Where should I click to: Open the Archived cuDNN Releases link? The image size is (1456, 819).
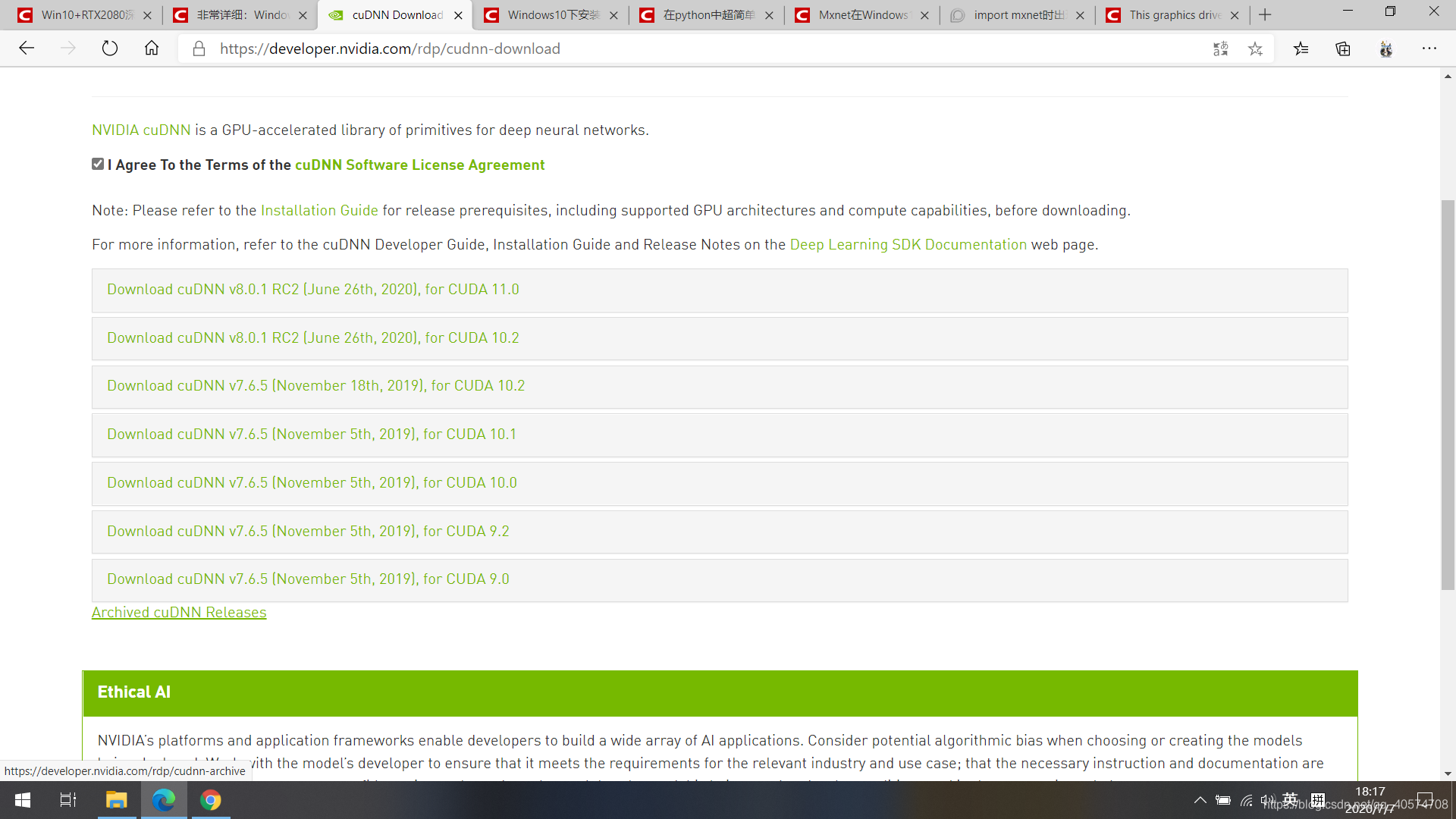[x=179, y=613]
